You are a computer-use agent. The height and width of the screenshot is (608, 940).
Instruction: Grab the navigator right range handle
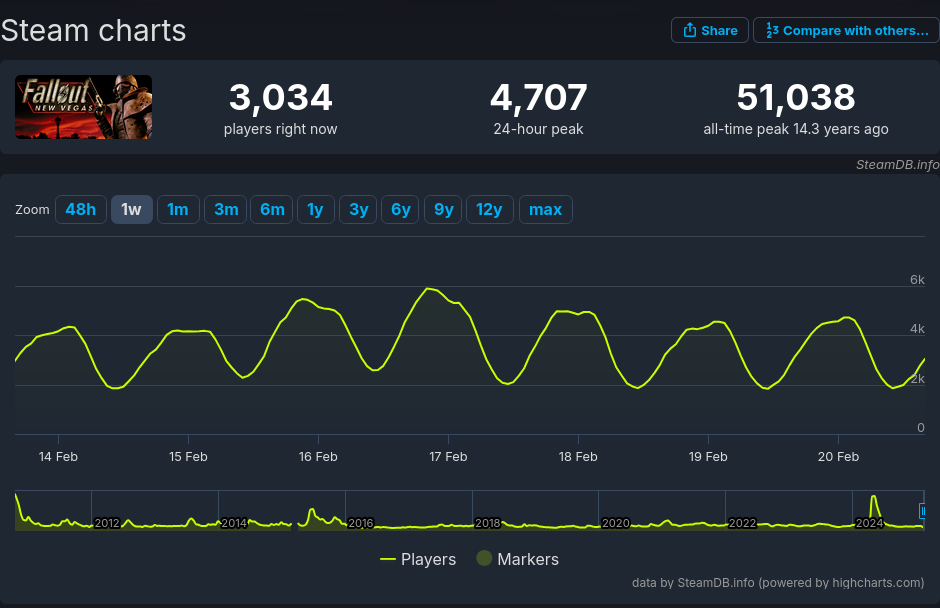point(922,511)
